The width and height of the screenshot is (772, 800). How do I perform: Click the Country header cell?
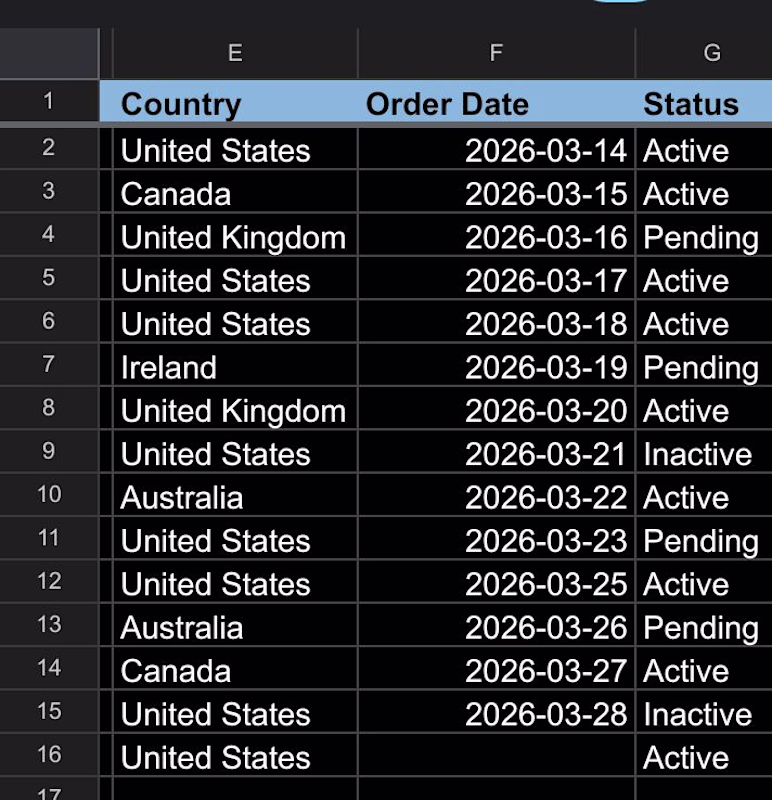(235, 104)
